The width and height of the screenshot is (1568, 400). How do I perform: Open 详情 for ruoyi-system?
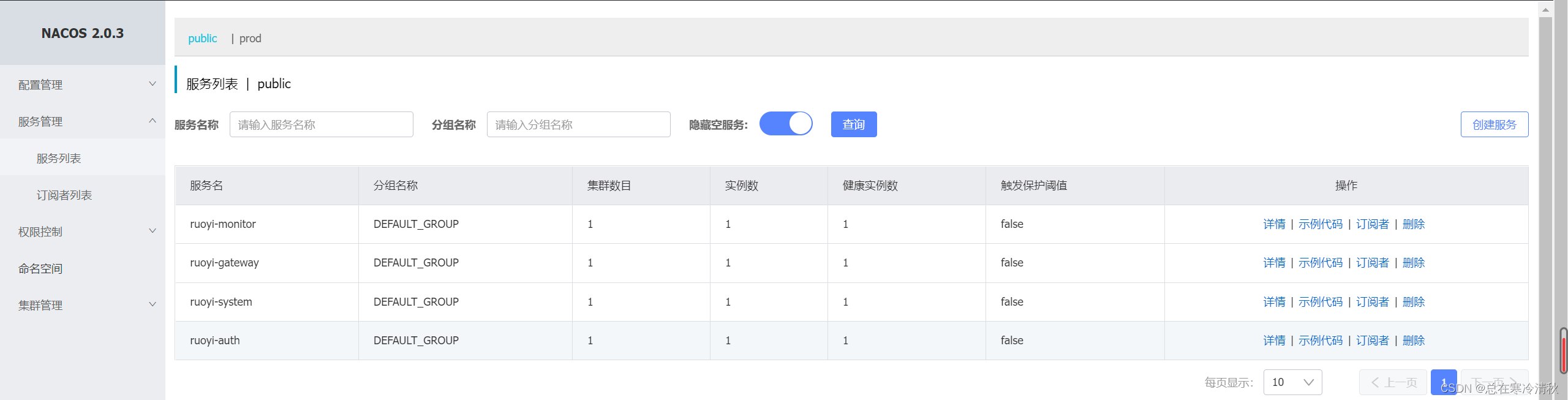click(1274, 302)
